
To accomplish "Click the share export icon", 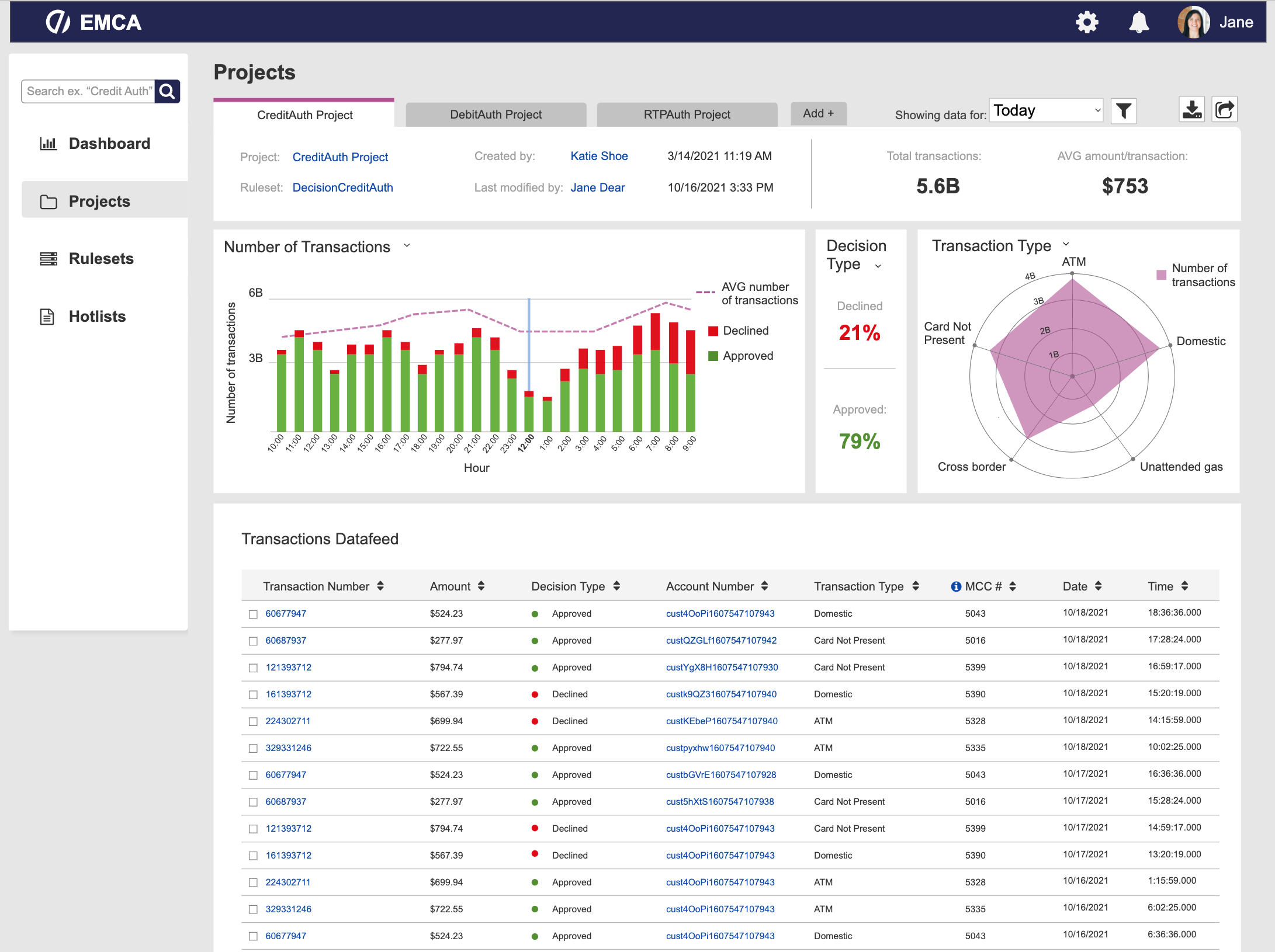I will click(x=1224, y=110).
